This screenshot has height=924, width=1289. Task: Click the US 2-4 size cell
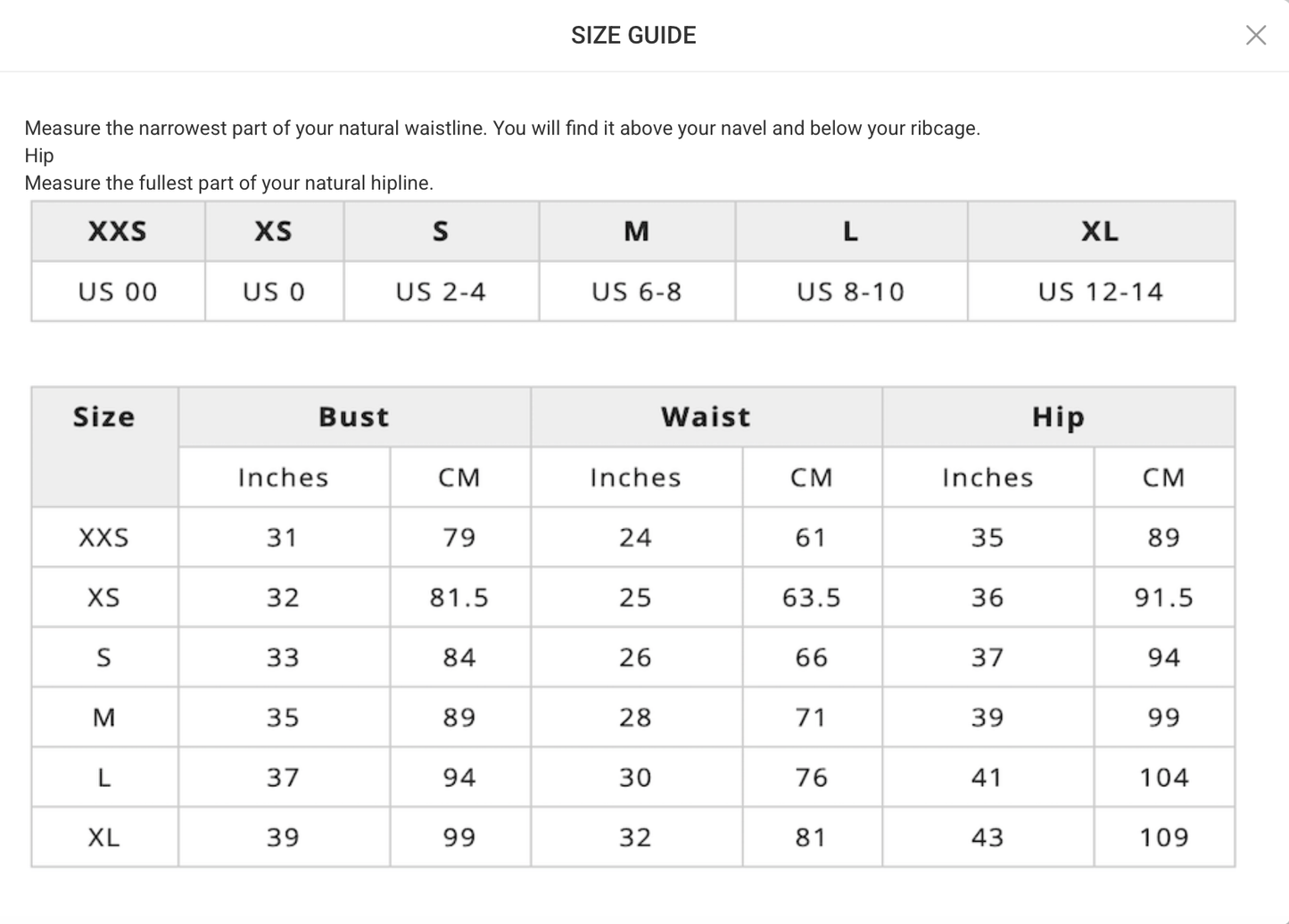(x=441, y=292)
